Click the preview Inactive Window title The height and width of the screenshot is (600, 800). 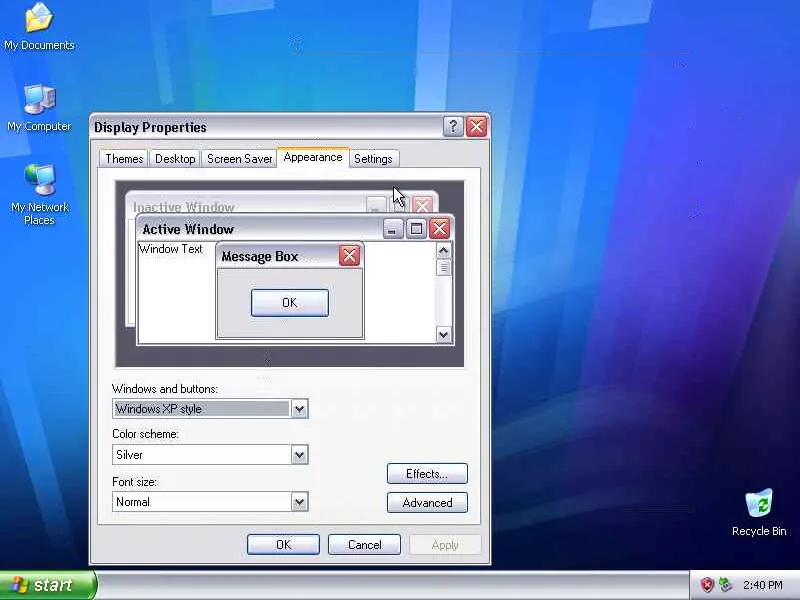click(184, 207)
